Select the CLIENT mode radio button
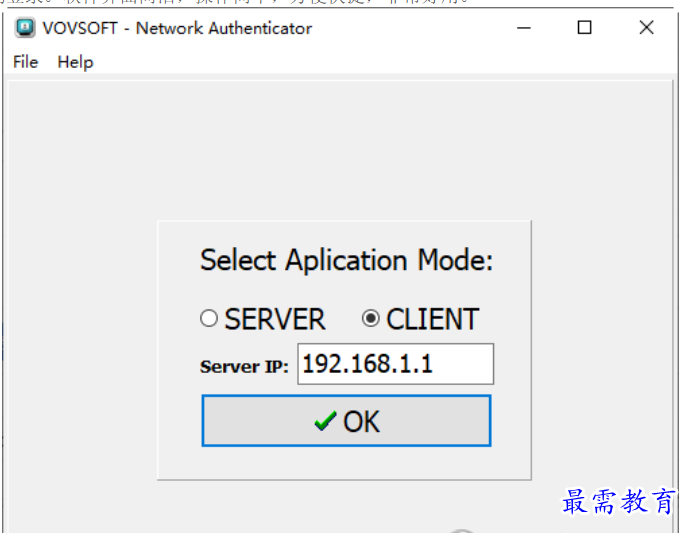The height and width of the screenshot is (533, 684). coord(371,318)
